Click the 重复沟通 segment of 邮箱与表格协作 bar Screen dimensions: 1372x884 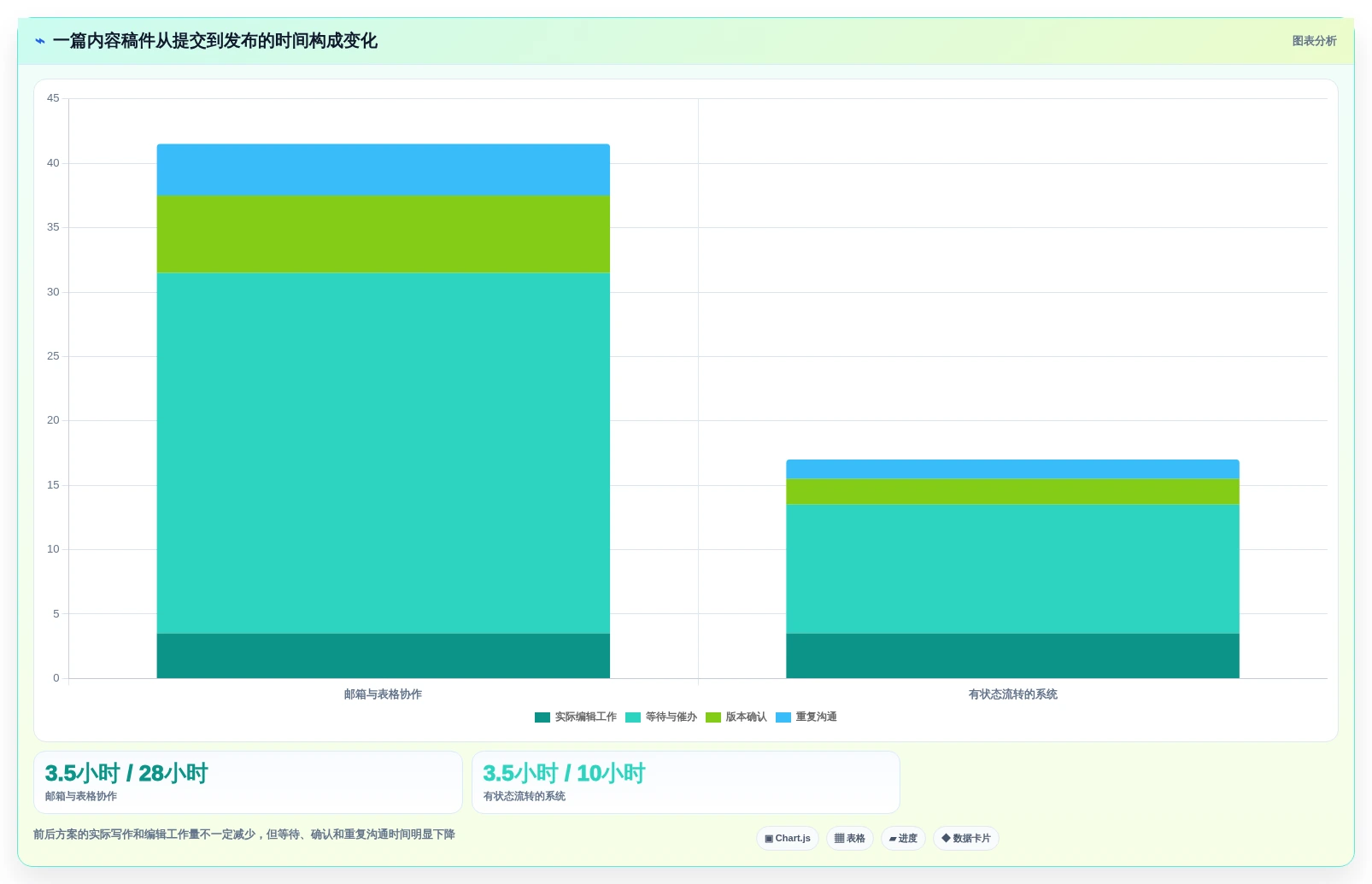click(384, 170)
